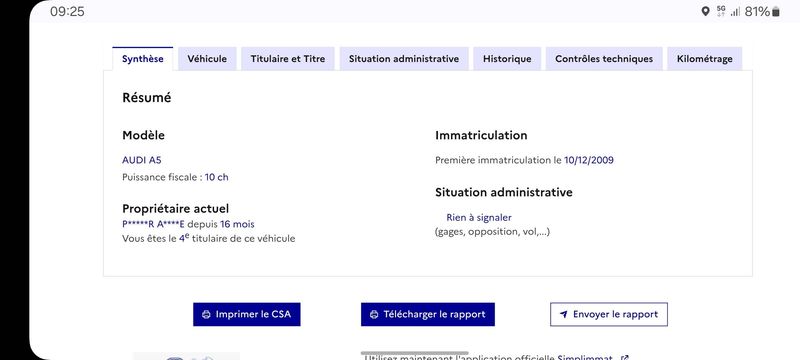800x360 pixels.
Task: Tap the 5G network indicator
Action: (721, 11)
